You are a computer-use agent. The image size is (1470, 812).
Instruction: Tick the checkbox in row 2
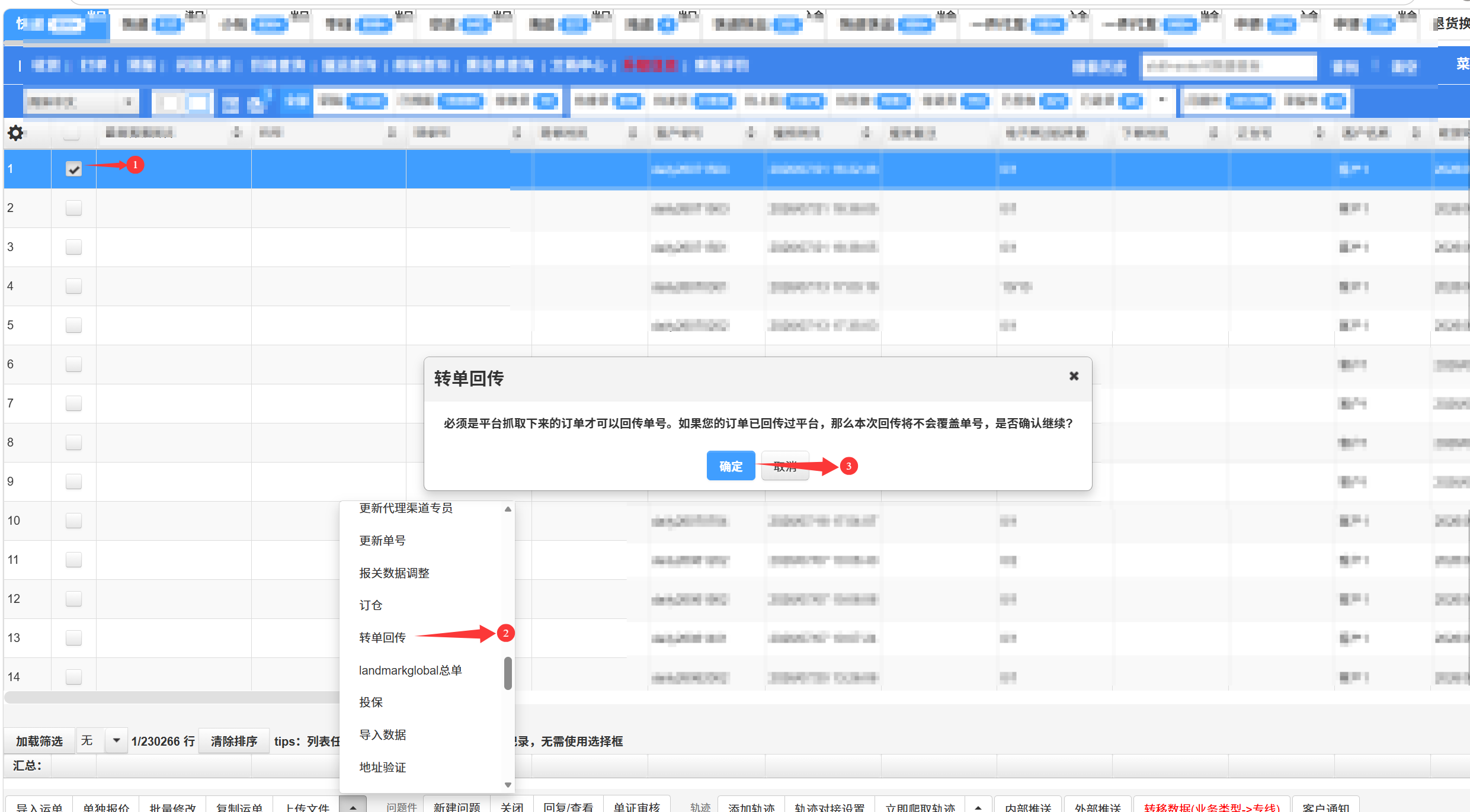(73, 208)
